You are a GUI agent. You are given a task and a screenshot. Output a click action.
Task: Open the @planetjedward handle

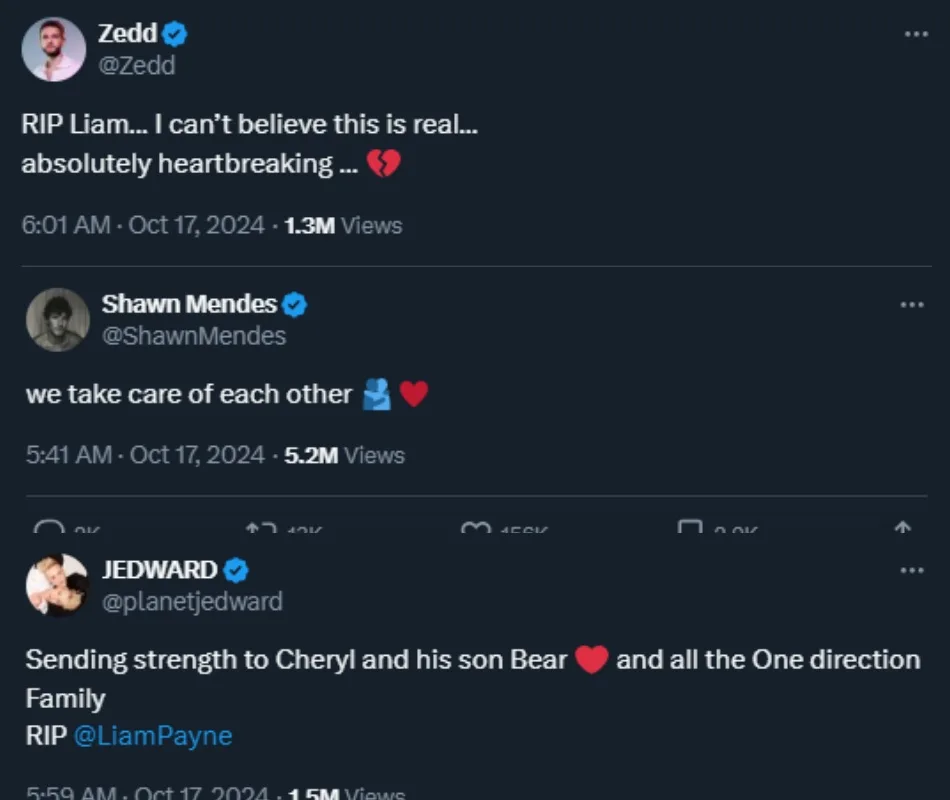[x=192, y=601]
